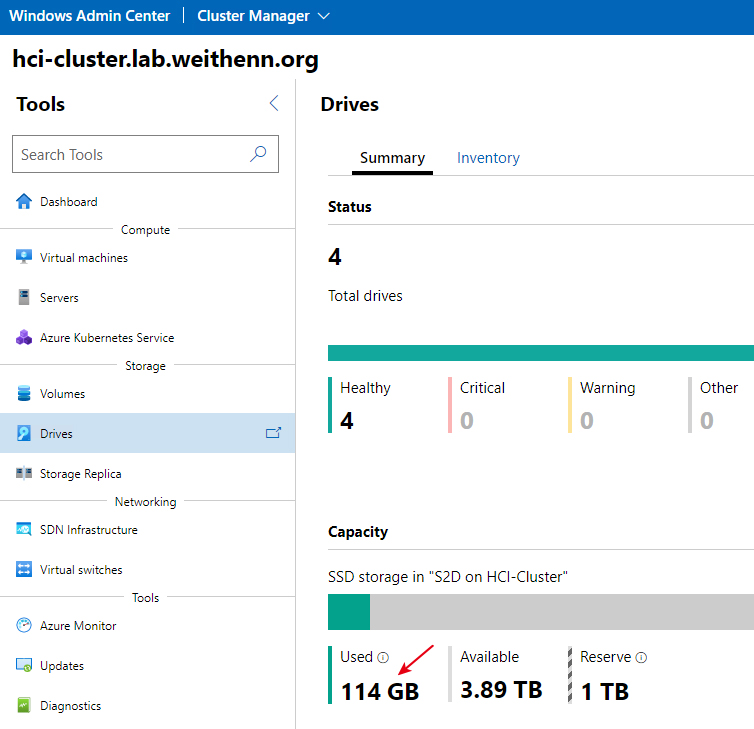Viewport: 754px width, 729px height.
Task: Click the SSD storage in S2D label
Action: tap(448, 577)
